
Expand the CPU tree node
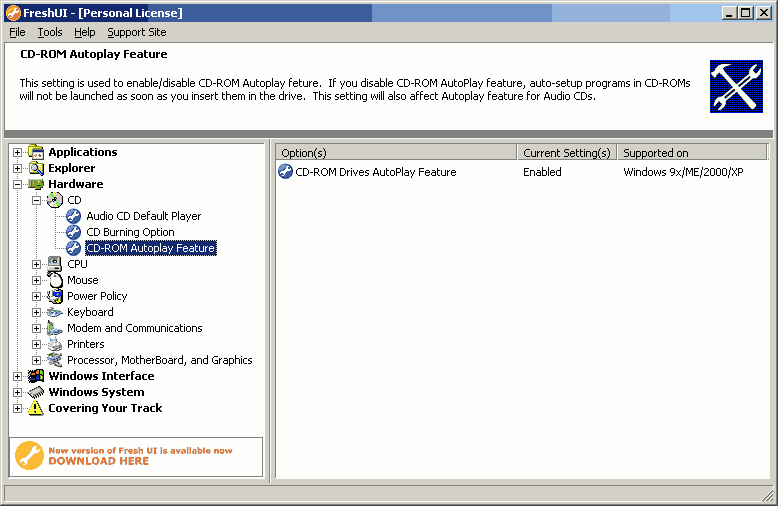[36, 264]
